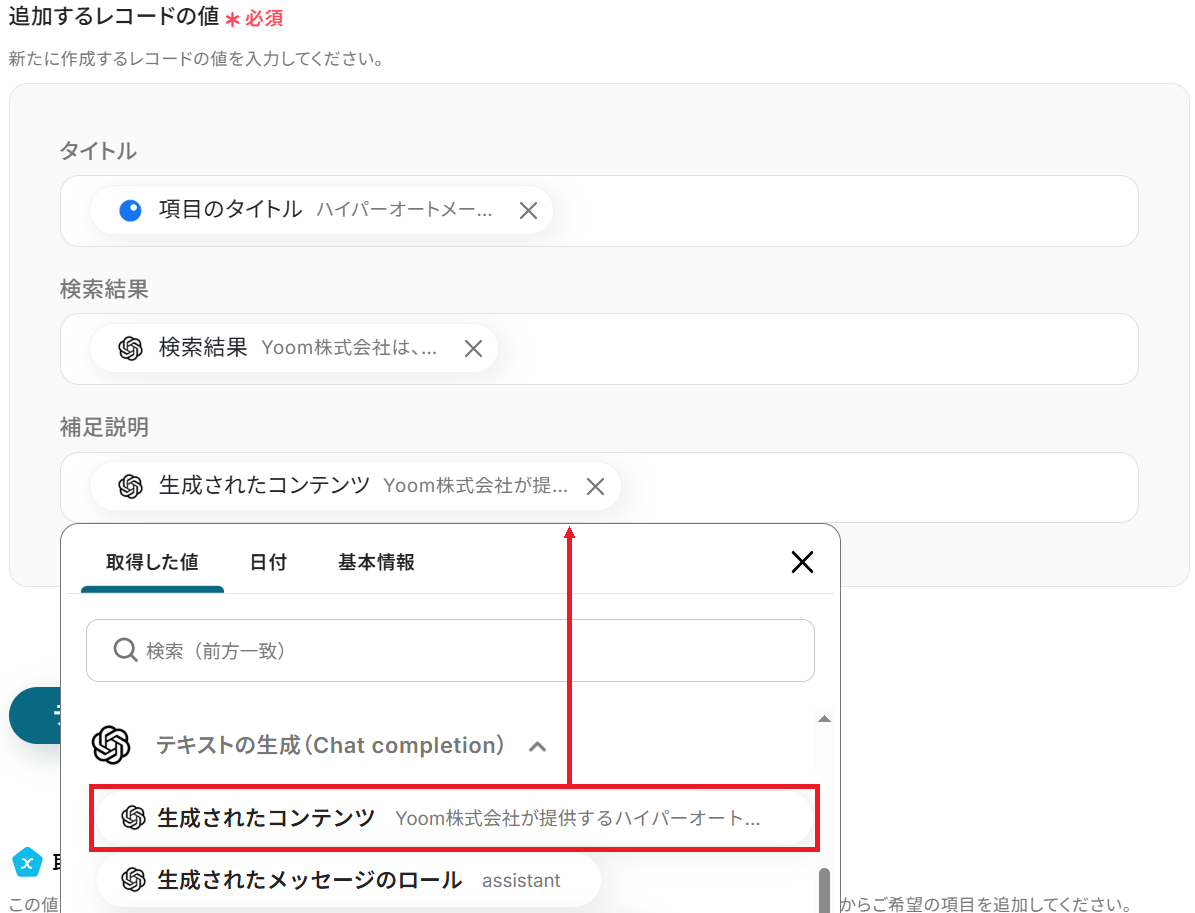Viewport: 1195px width, 913px height.
Task: Click the 補足説明 field label
Action: click(104, 427)
